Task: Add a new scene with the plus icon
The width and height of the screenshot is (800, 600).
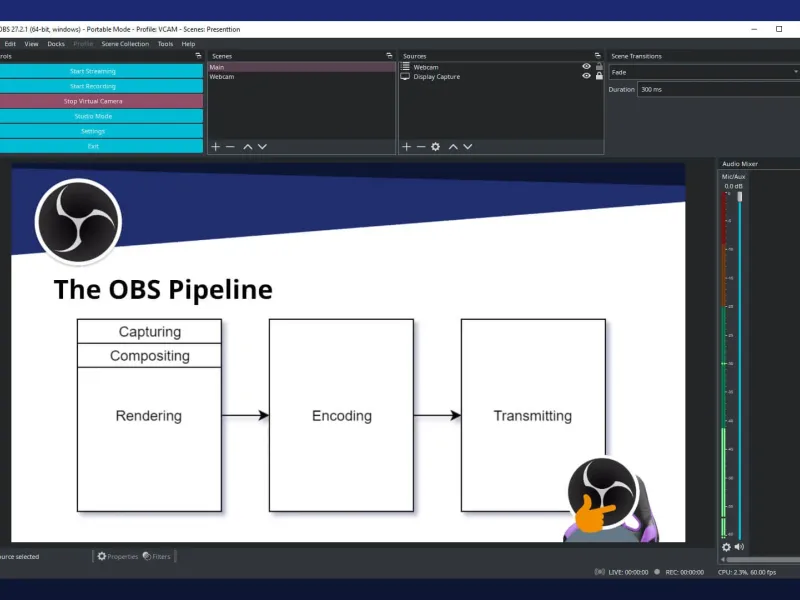Action: [215, 147]
